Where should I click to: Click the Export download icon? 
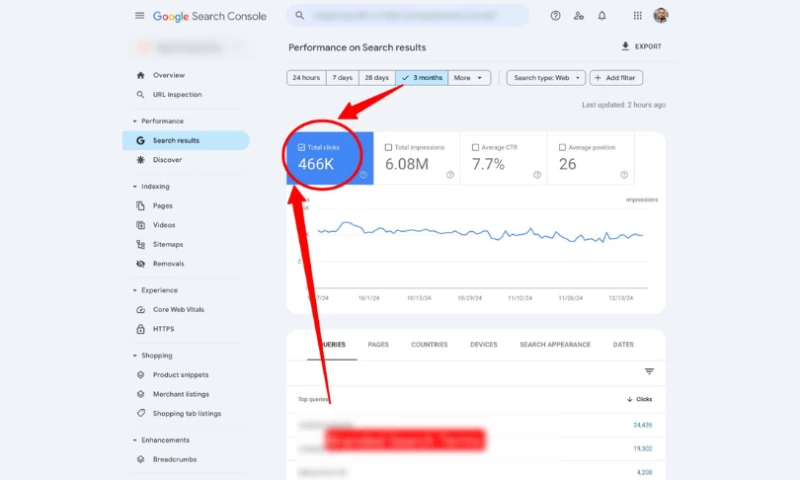625,46
